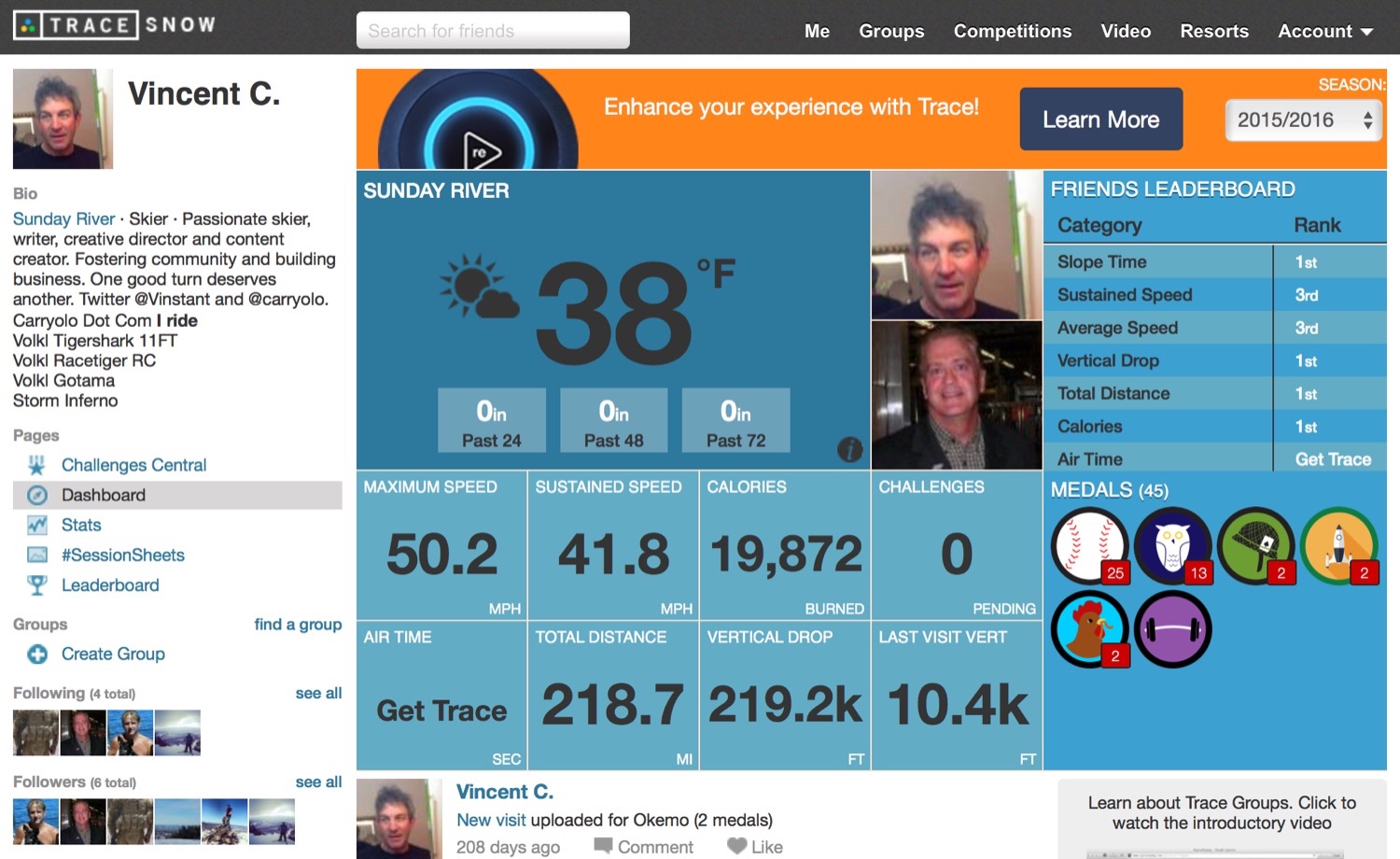Expand the Account menu
Image resolution: width=1400 pixels, height=859 pixels.
(x=1325, y=31)
